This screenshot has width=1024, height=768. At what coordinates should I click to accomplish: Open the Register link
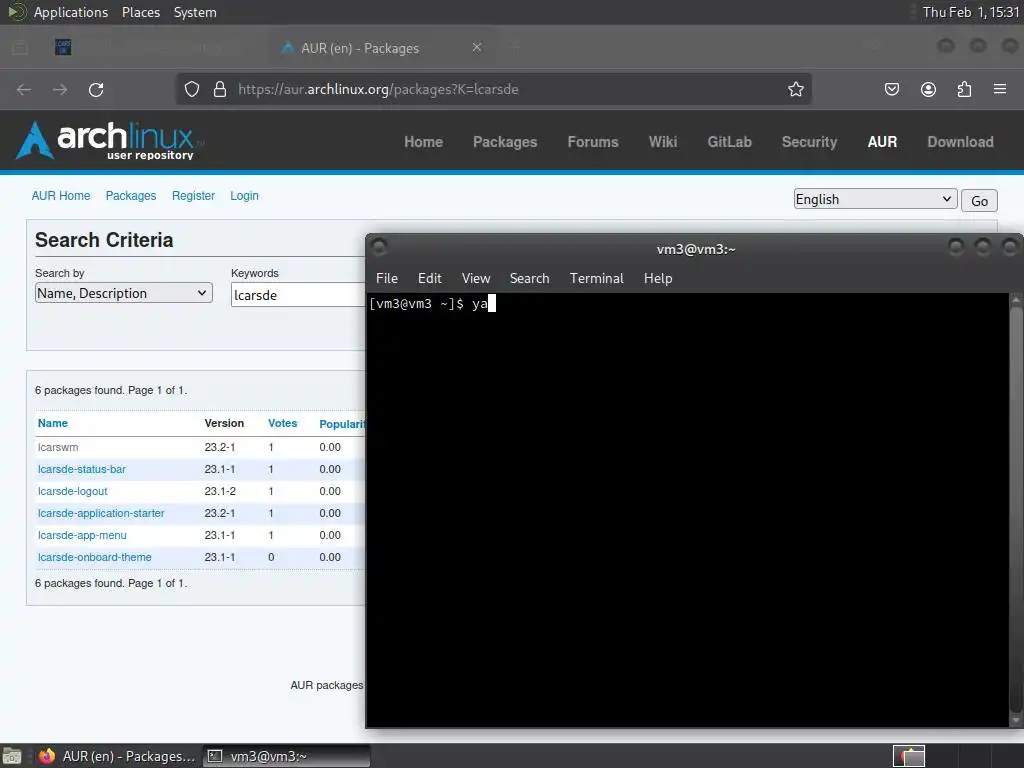click(x=193, y=196)
